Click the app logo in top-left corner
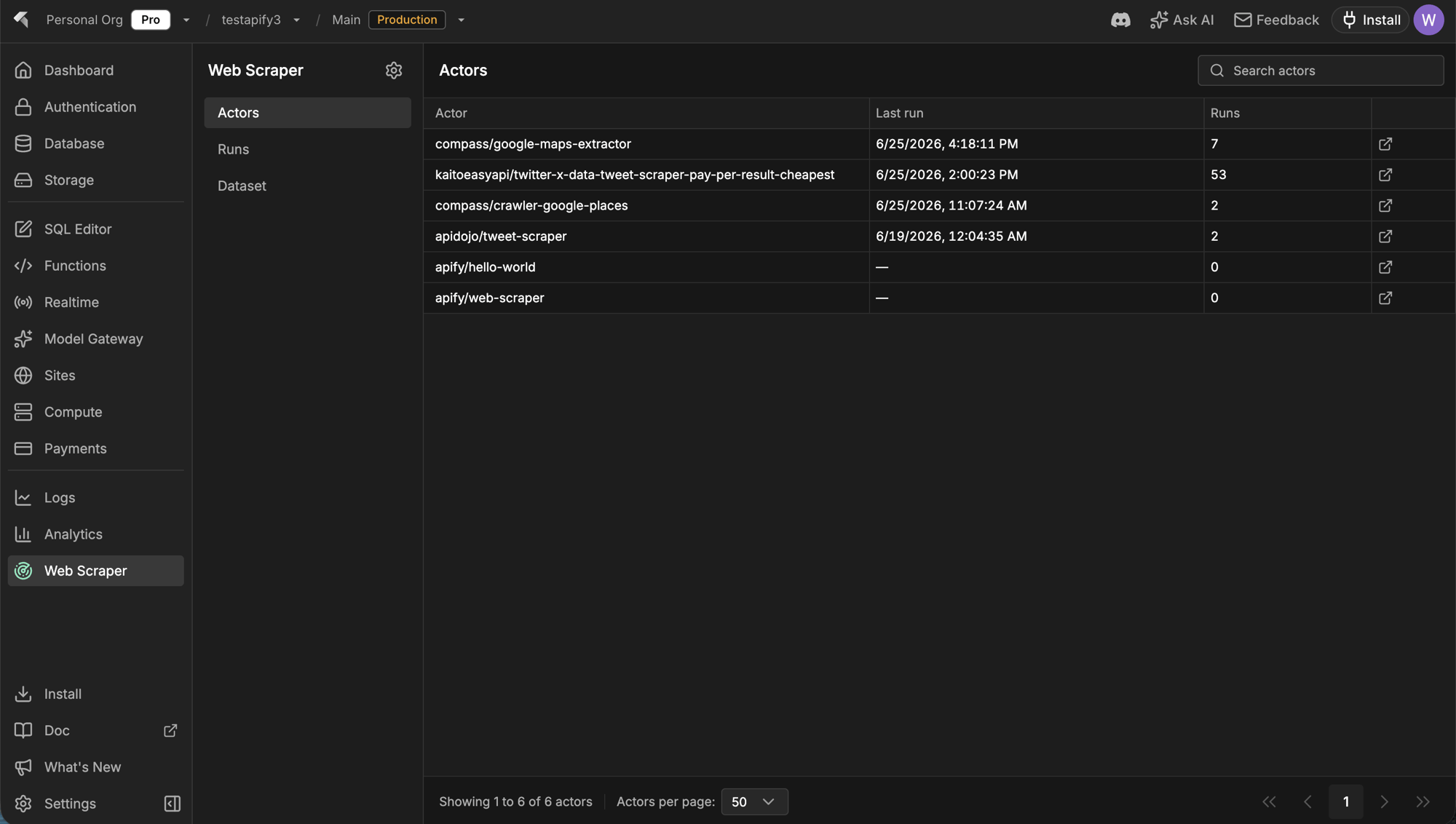 (x=21, y=20)
